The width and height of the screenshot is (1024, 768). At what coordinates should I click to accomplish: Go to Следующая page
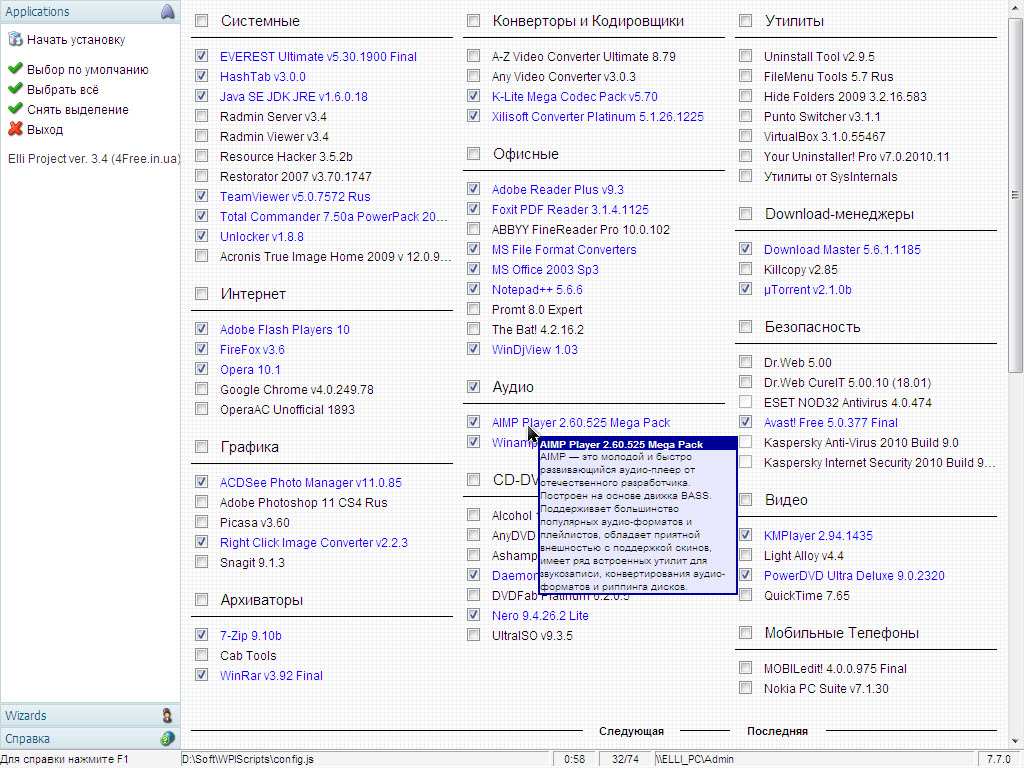point(631,731)
